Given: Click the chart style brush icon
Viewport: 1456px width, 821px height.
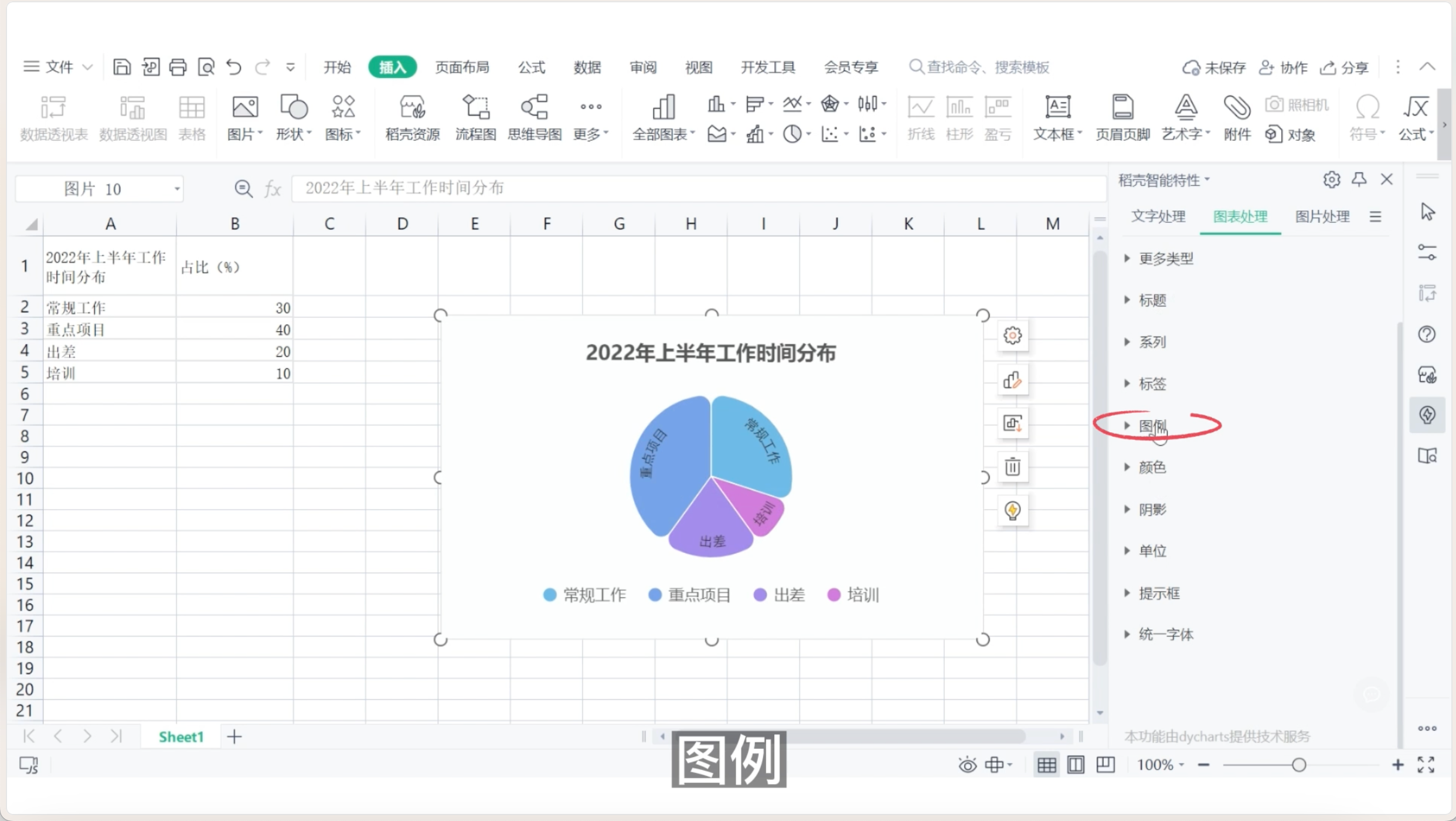Looking at the screenshot, I should (x=1013, y=380).
